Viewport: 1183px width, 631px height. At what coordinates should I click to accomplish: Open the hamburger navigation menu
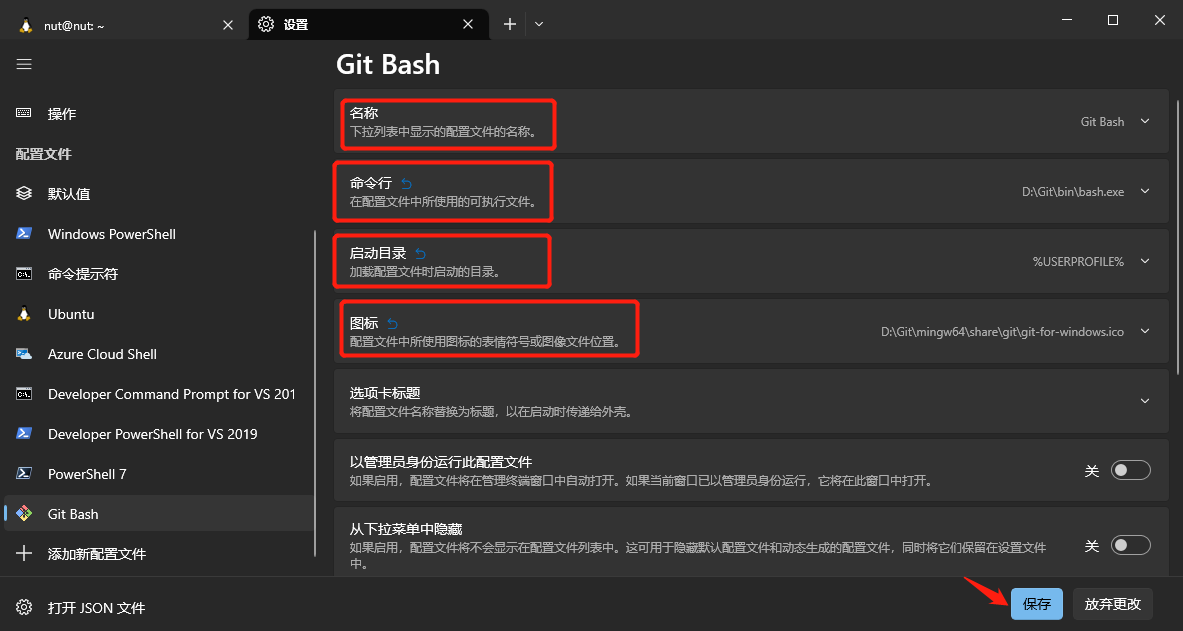(x=24, y=64)
